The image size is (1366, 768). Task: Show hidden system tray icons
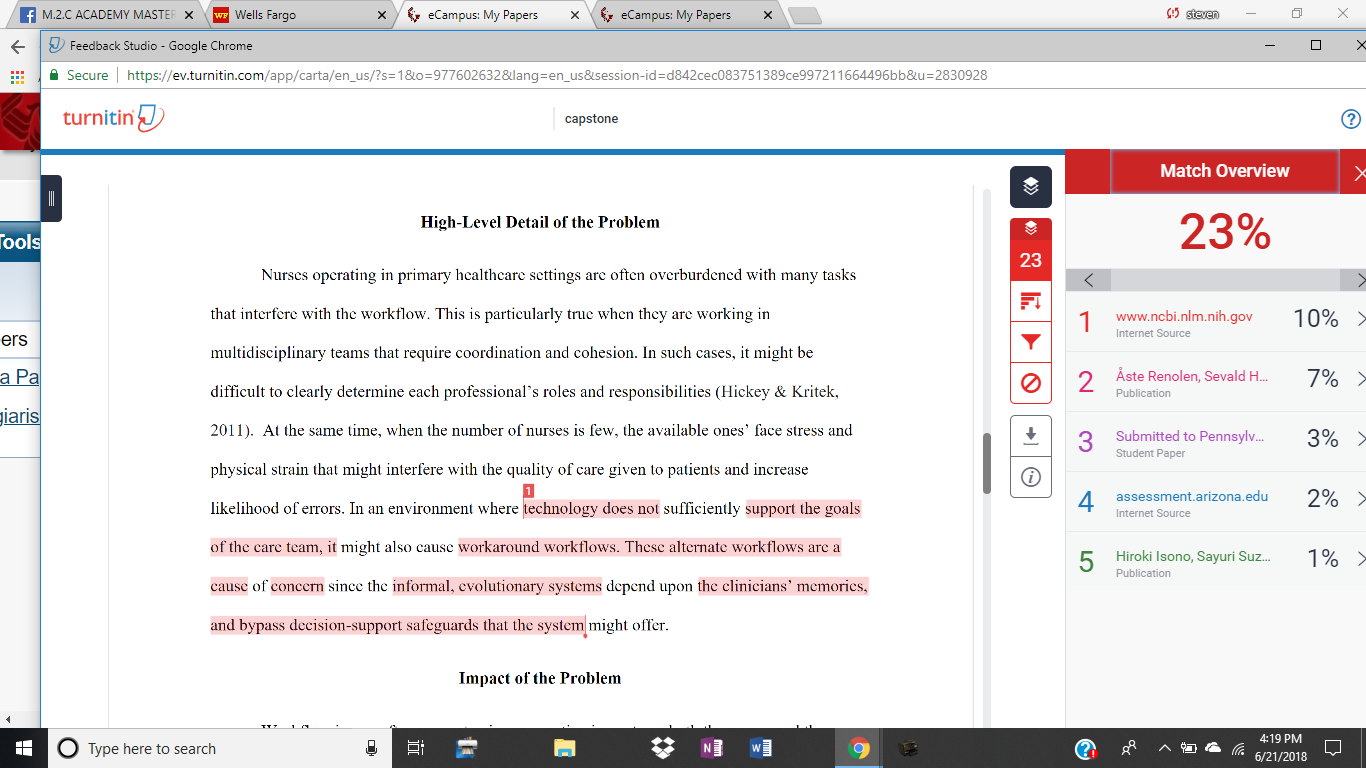(1164, 748)
